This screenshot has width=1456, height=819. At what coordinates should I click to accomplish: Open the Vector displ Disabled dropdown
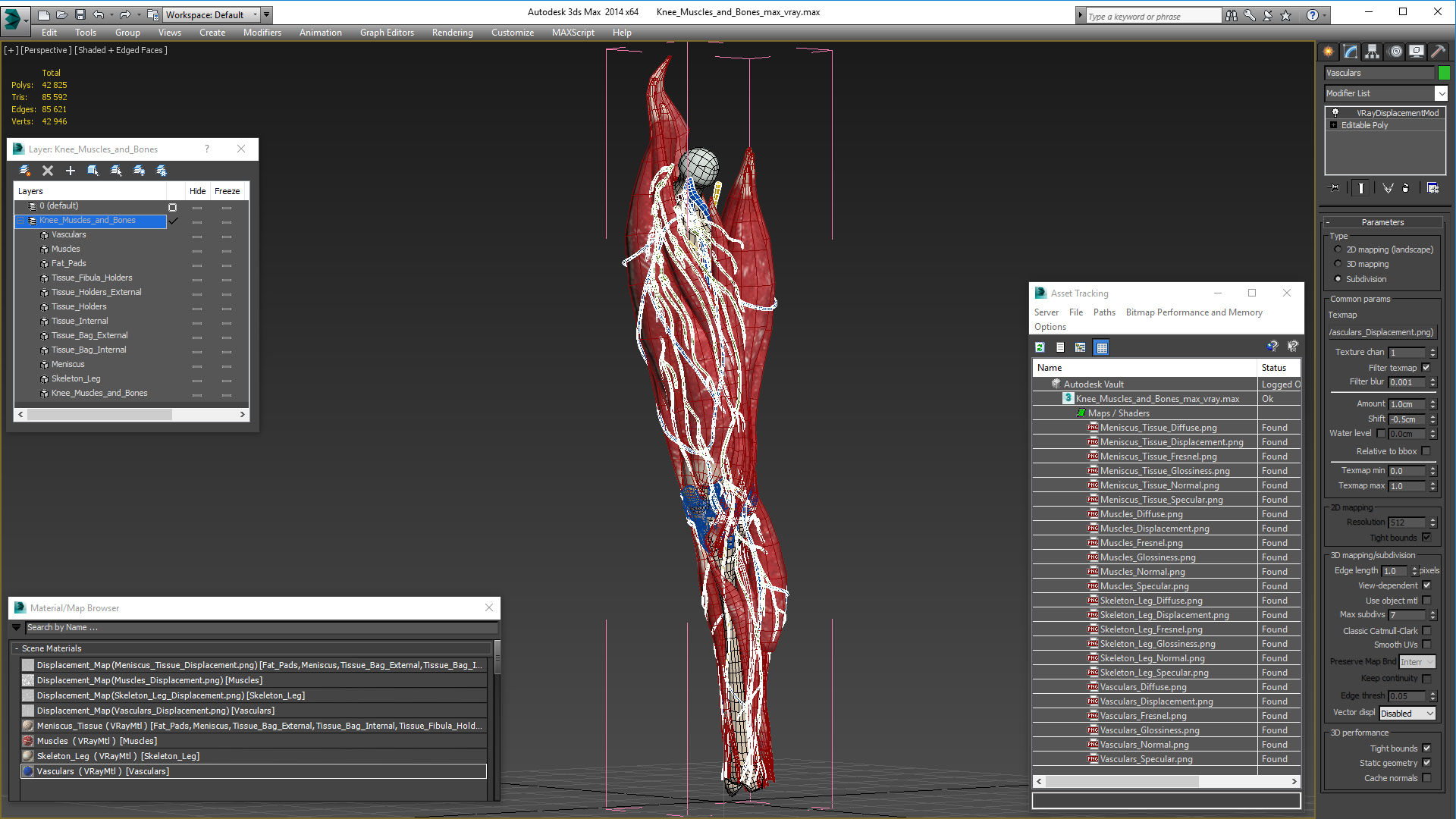coord(1407,714)
